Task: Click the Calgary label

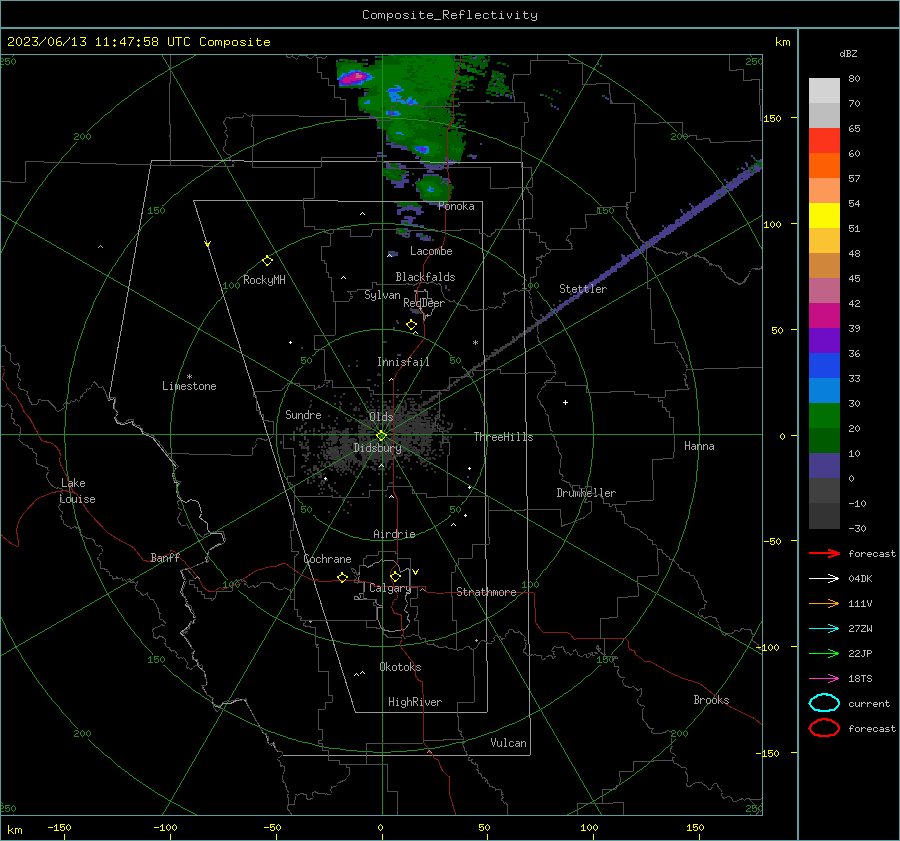Action: [390, 588]
